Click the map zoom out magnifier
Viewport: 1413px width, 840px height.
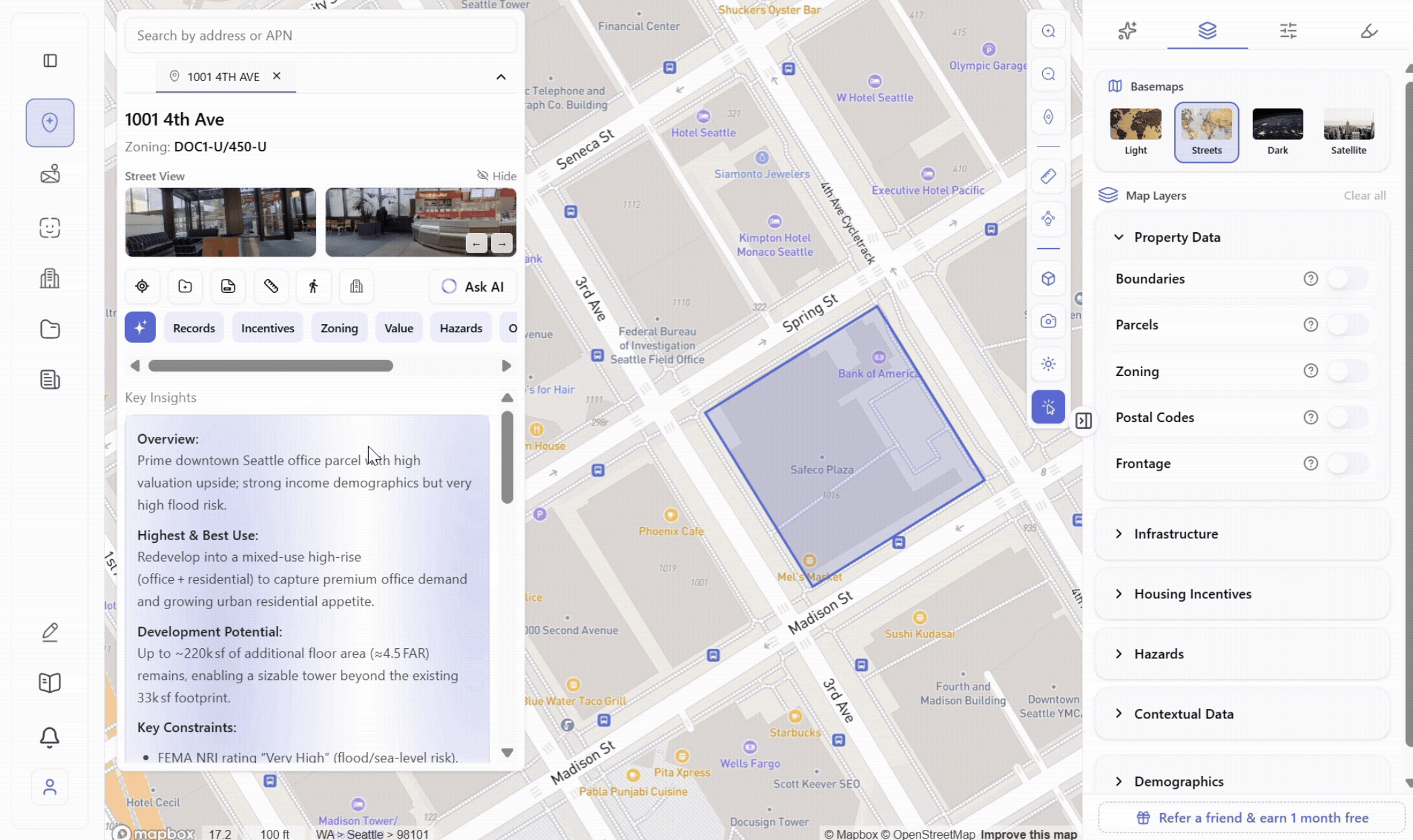pos(1048,74)
